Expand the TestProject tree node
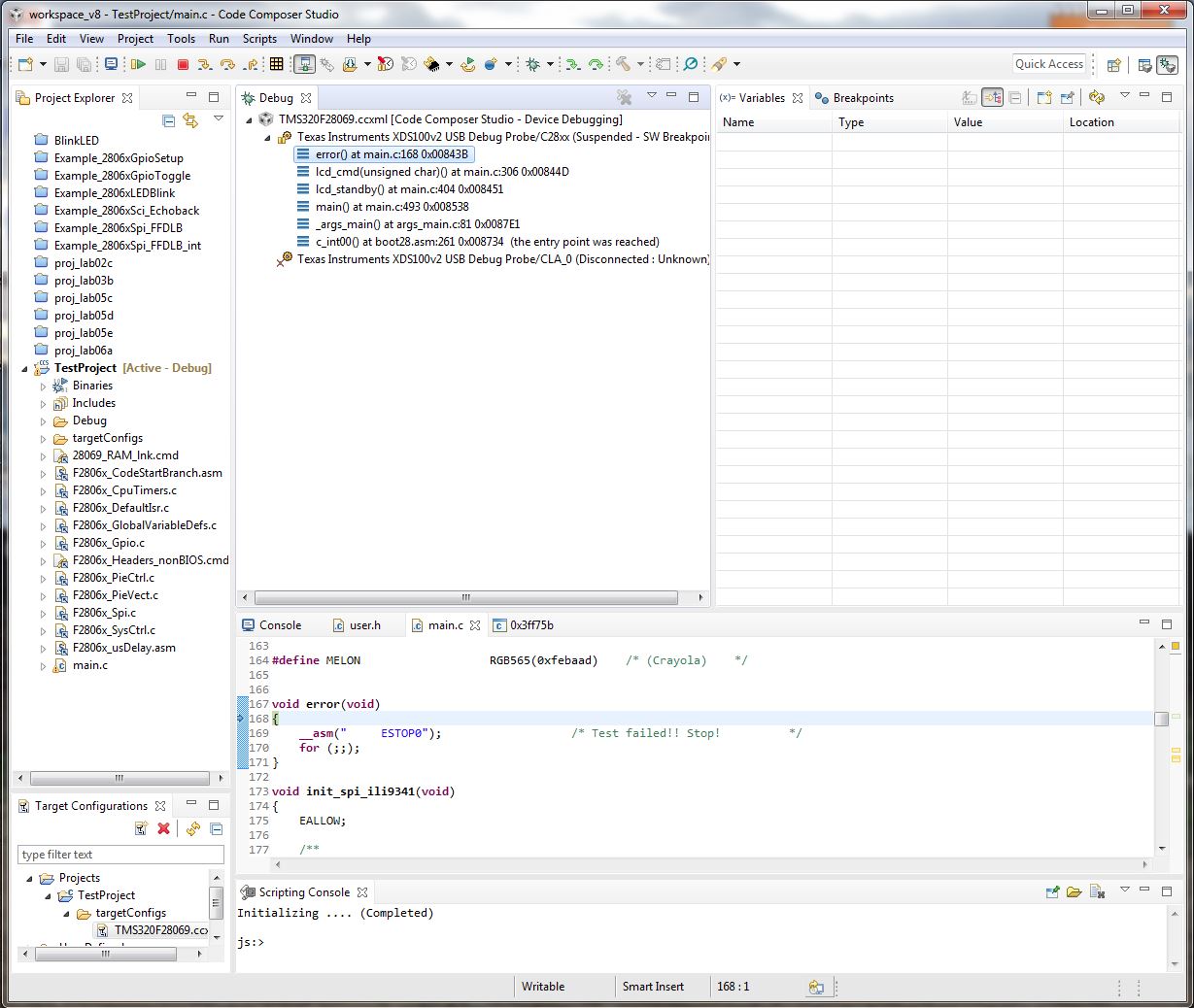Image resolution: width=1194 pixels, height=1008 pixels. coord(25,368)
